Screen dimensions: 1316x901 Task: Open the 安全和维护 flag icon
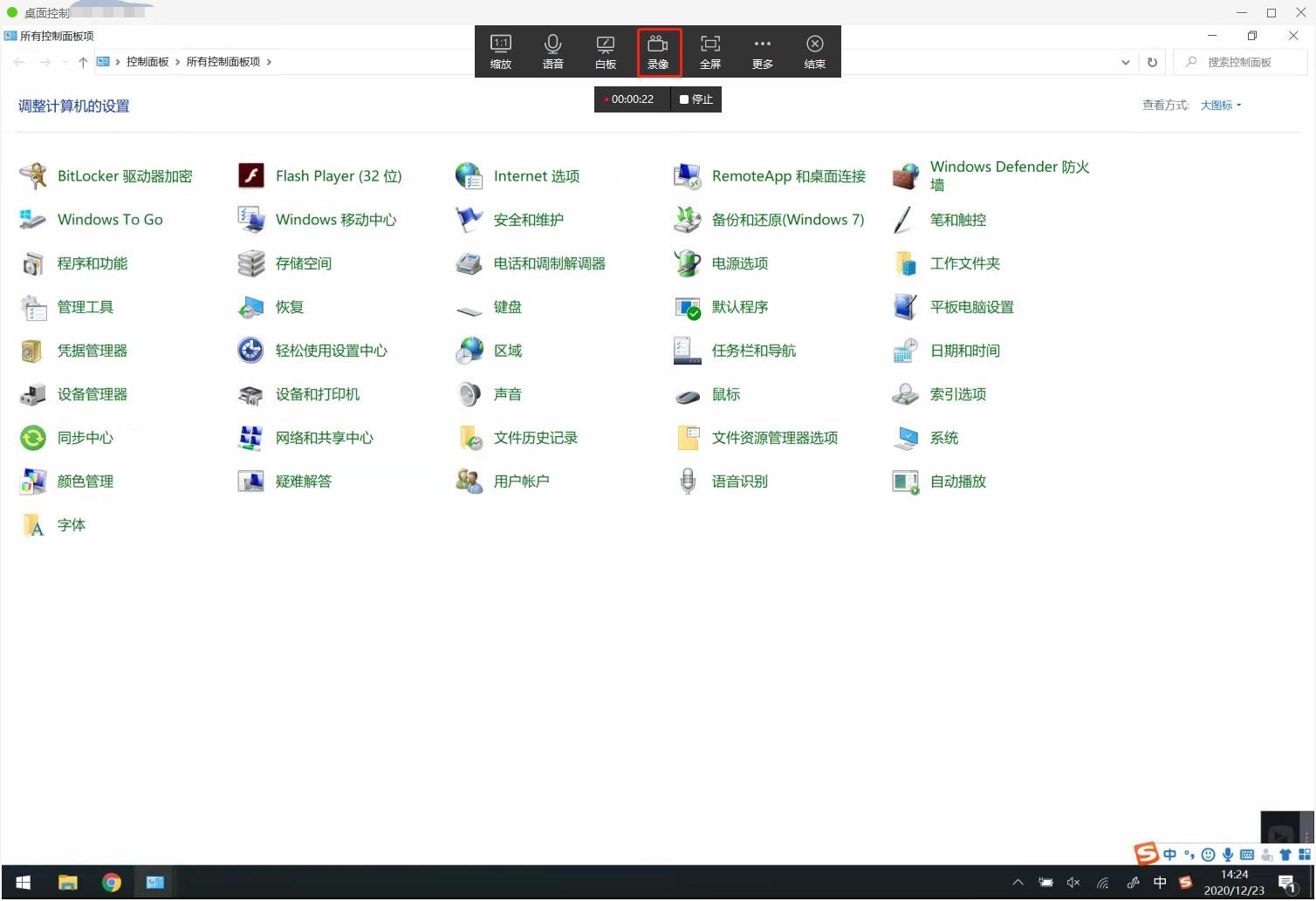click(x=470, y=220)
